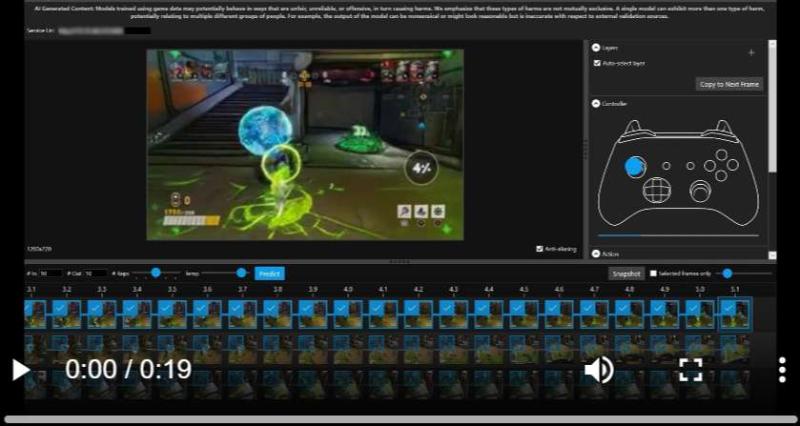Click the 3.7 timeline marker label
The image size is (800, 426).
(x=242, y=289)
